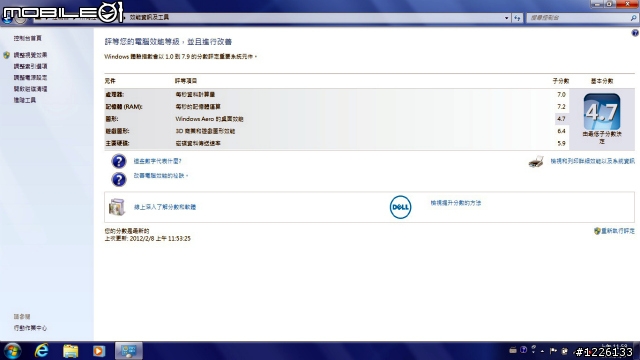Open the address bar history dropdown arrow
This screenshot has height=360, width=640.
pos(507,18)
